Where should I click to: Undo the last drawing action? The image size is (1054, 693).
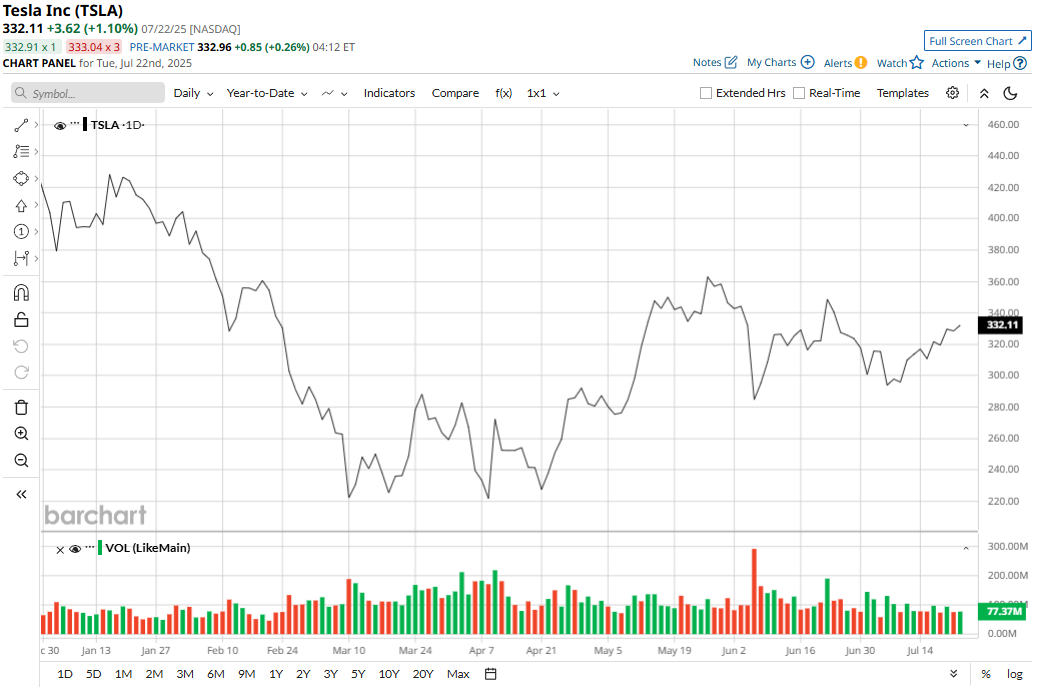[21, 346]
